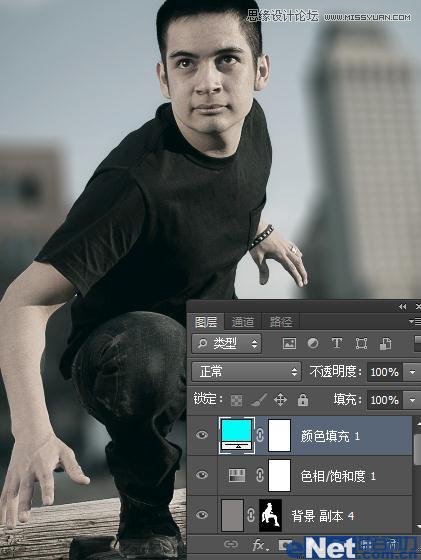The height and width of the screenshot is (560, 421).
Task: Click the layers list scrollbar thumb
Action: (x=417, y=449)
